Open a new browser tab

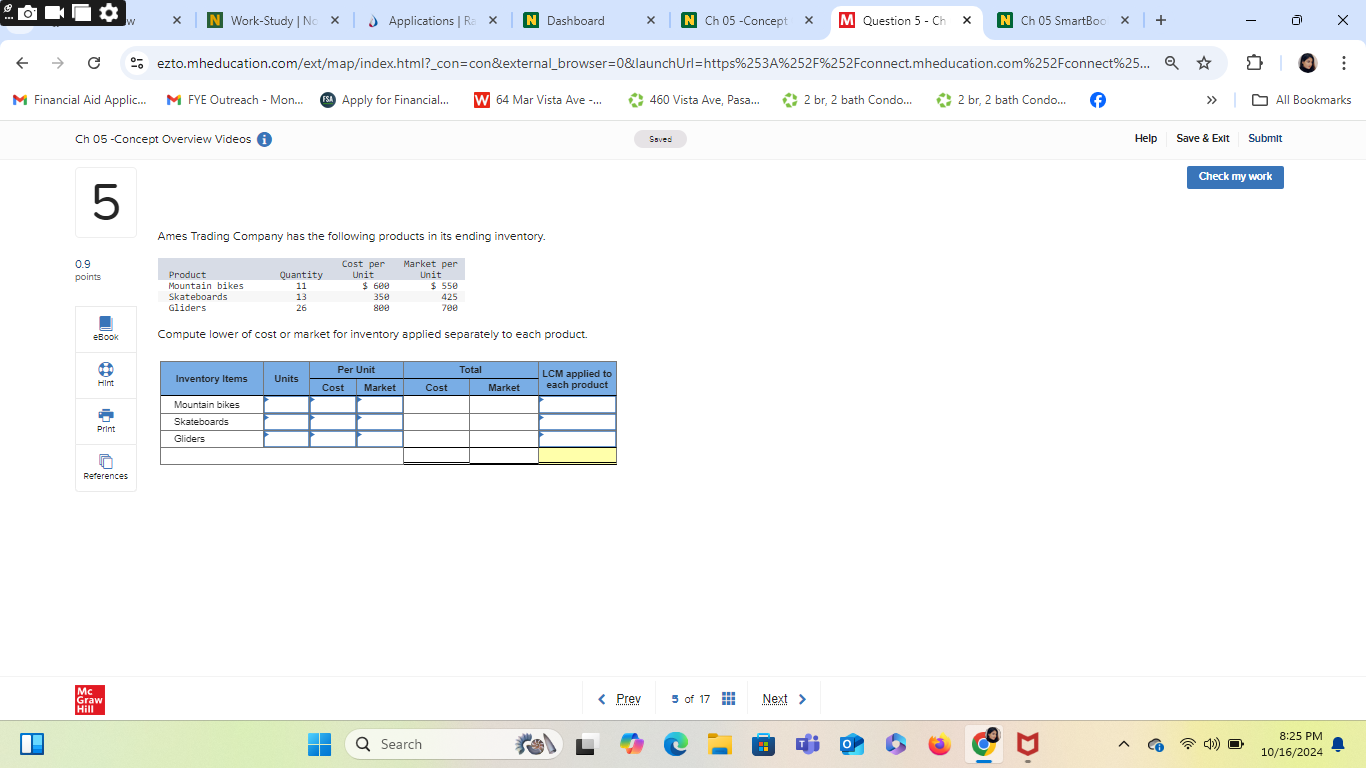(x=1160, y=20)
